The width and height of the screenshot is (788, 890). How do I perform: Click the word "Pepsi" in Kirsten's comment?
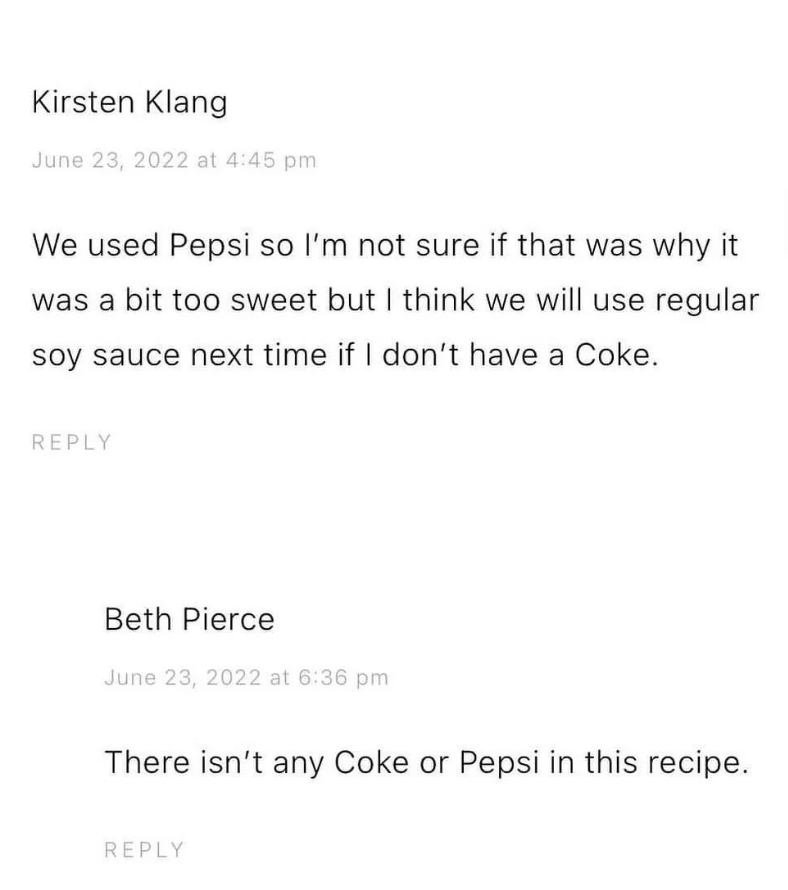[x=210, y=246]
